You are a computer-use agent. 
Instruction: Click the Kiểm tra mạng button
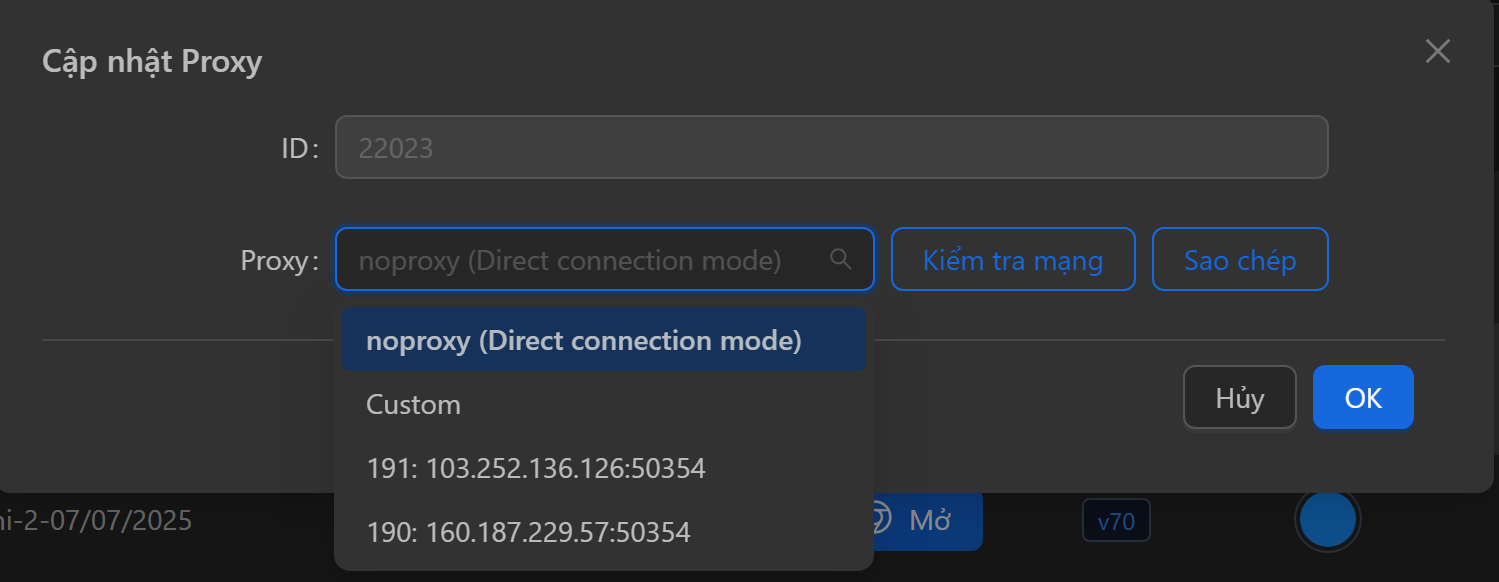point(1013,259)
